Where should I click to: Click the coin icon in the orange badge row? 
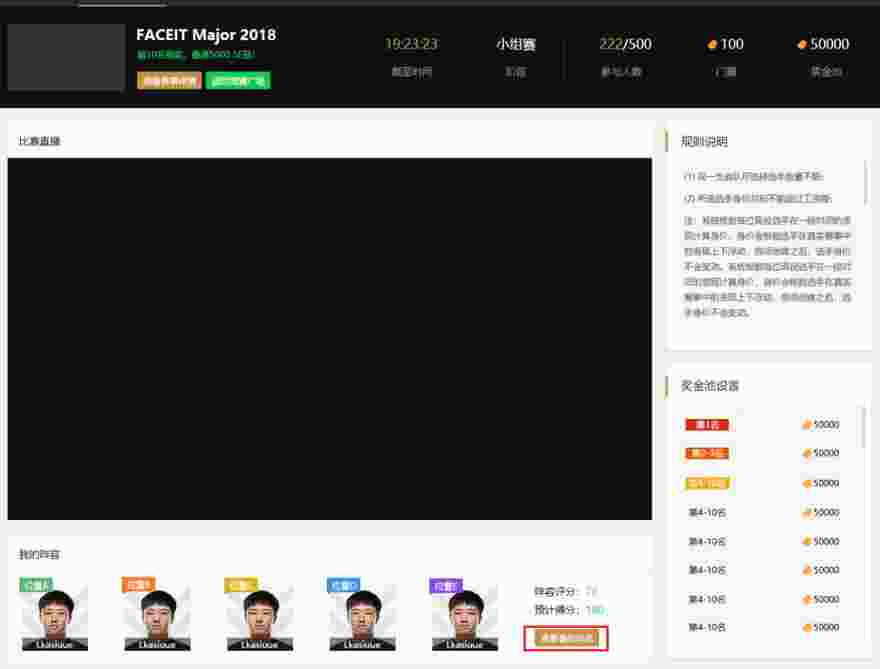pyautogui.click(x=806, y=453)
